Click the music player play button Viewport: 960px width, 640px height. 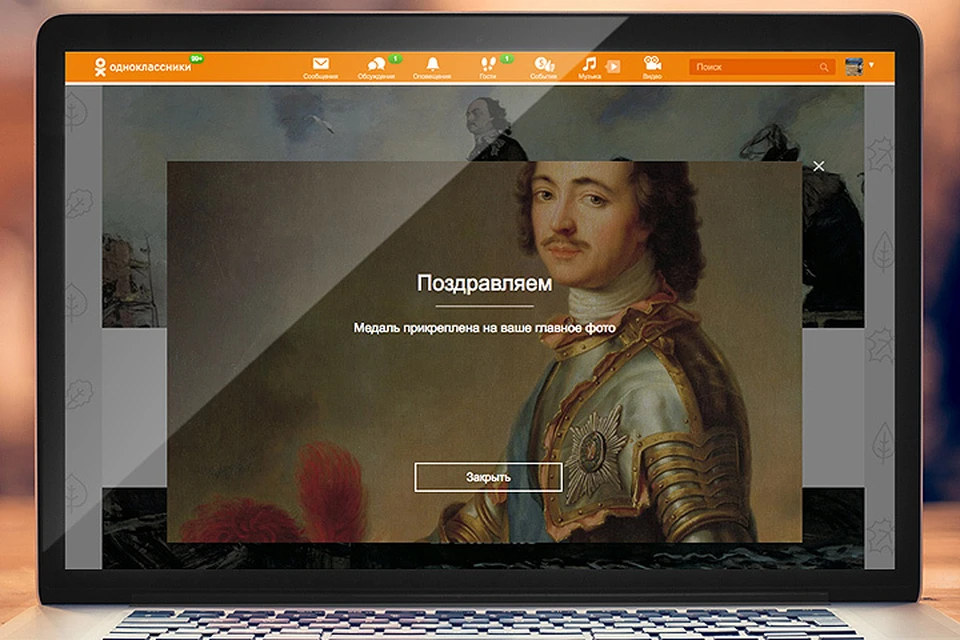coord(613,66)
